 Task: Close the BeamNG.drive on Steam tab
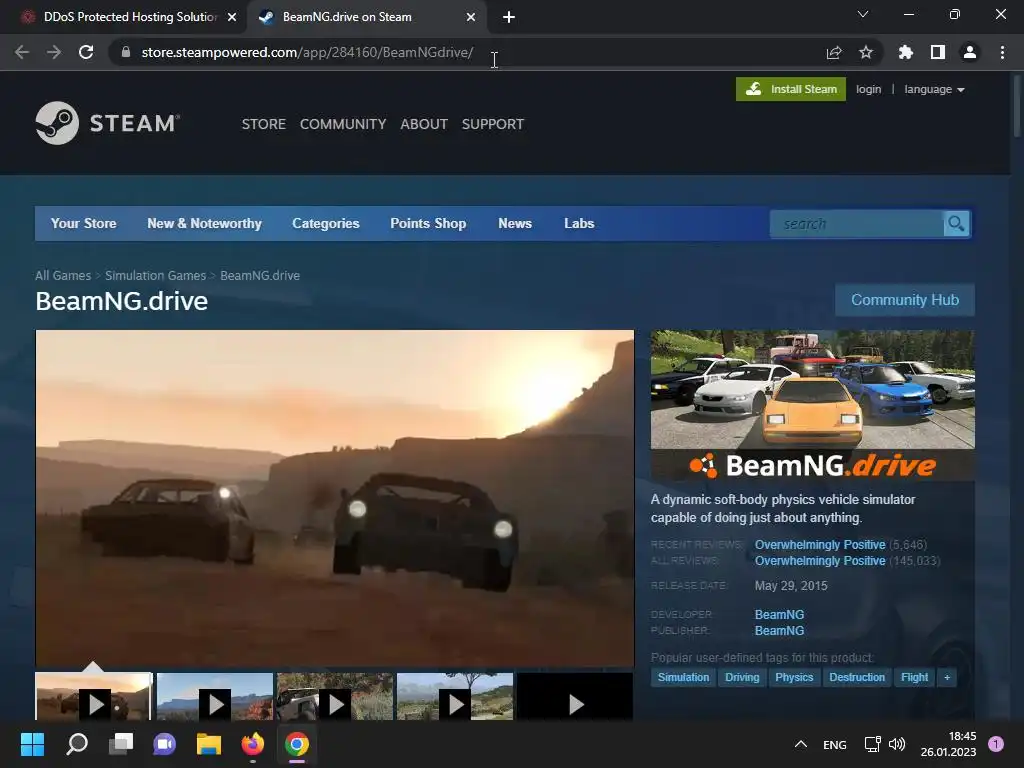coord(471,17)
